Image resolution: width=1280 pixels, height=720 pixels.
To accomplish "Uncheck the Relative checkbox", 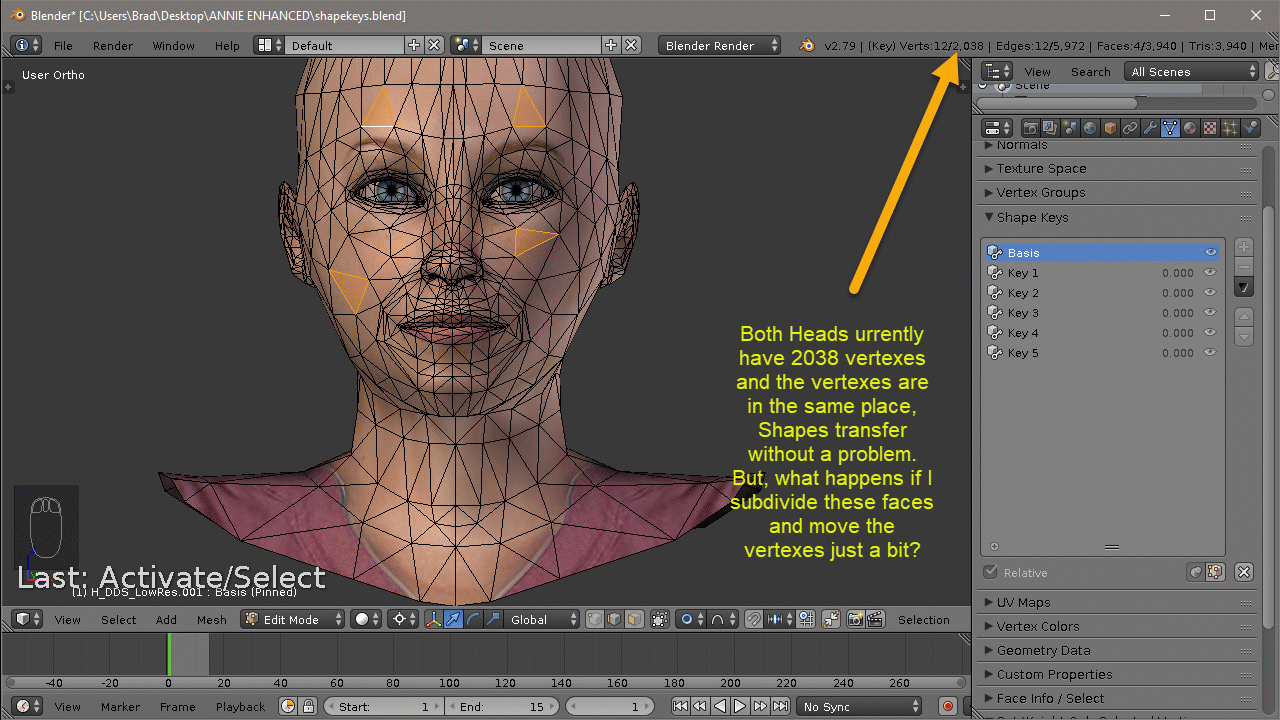I will 991,573.
